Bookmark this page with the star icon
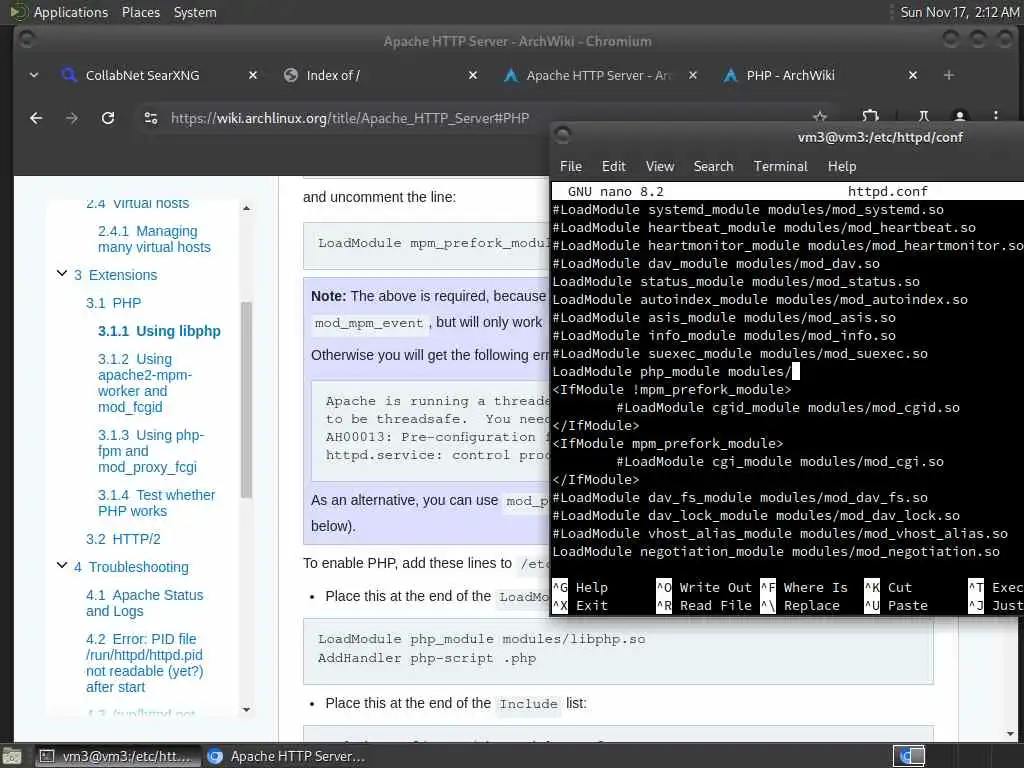1024x768 pixels. click(x=820, y=117)
